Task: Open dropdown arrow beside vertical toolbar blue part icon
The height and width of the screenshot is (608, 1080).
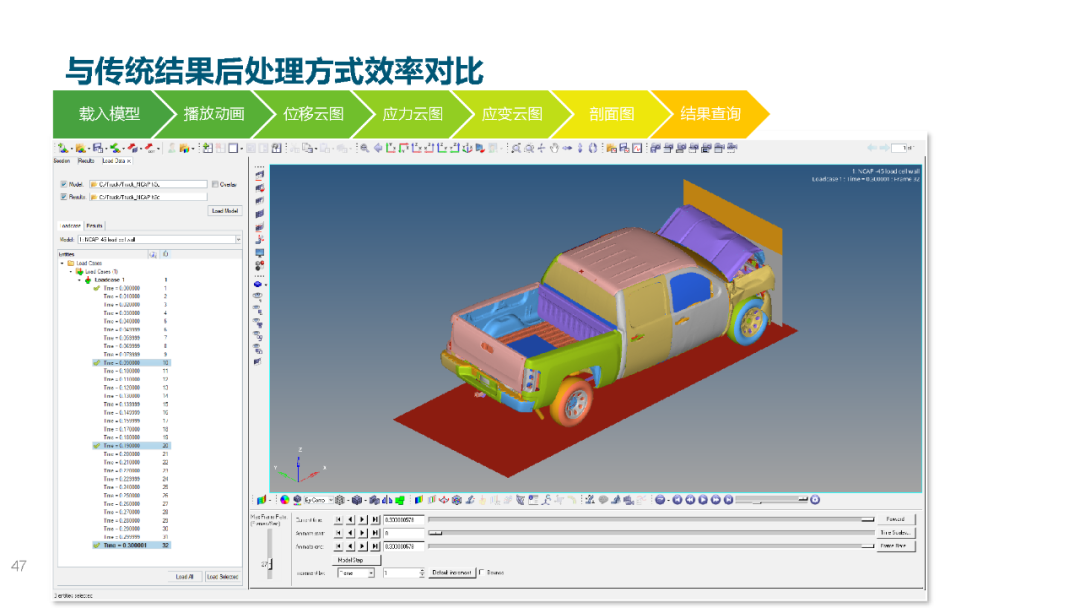Action: point(266,284)
